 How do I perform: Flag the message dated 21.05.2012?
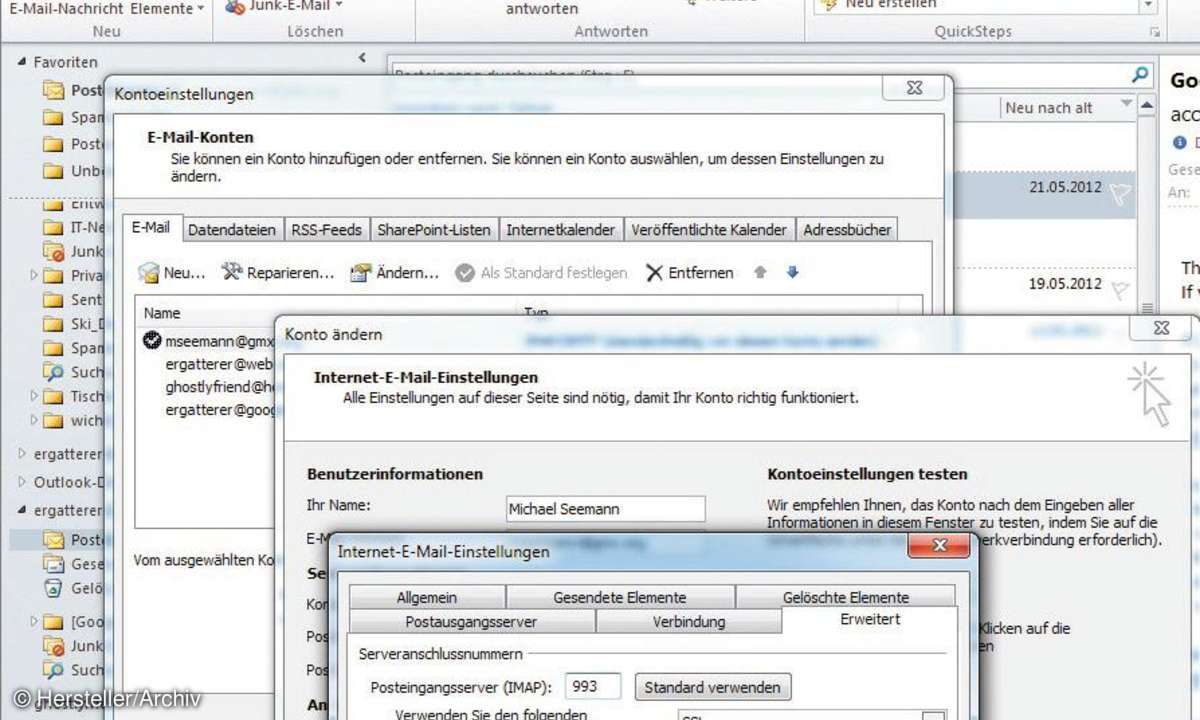coord(1120,194)
